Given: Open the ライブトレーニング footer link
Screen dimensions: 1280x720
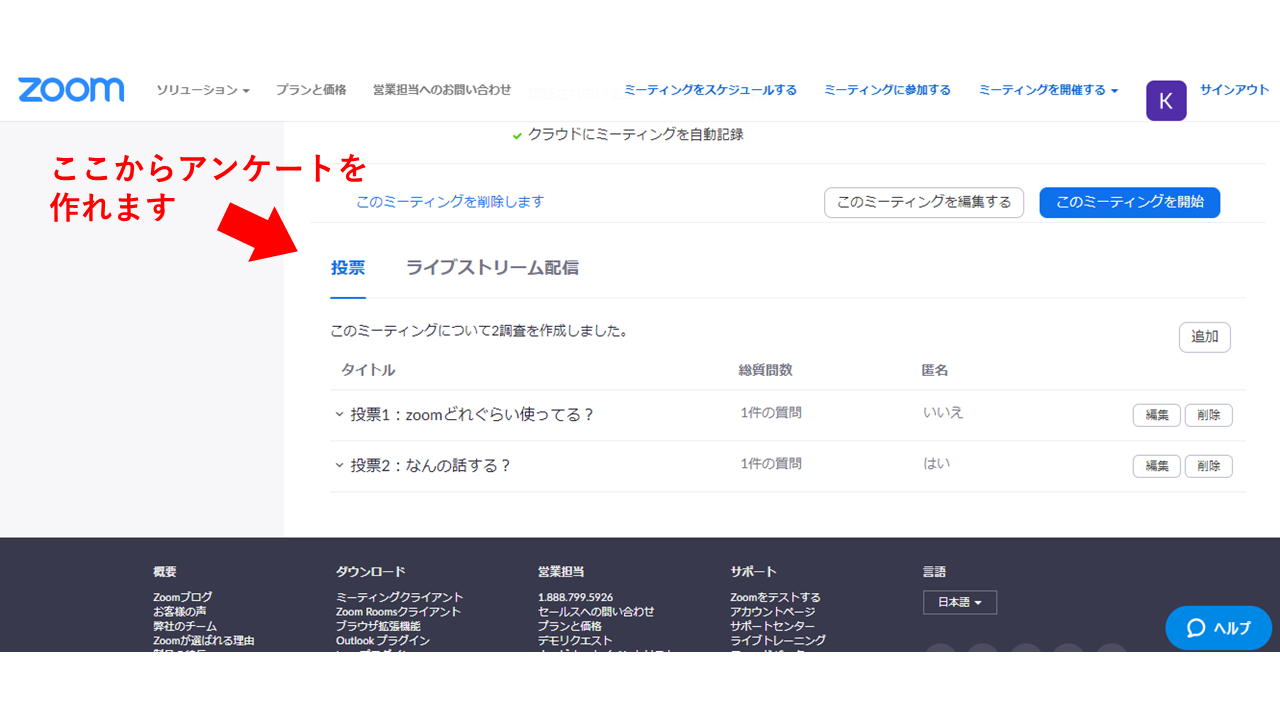Looking at the screenshot, I should point(778,640).
